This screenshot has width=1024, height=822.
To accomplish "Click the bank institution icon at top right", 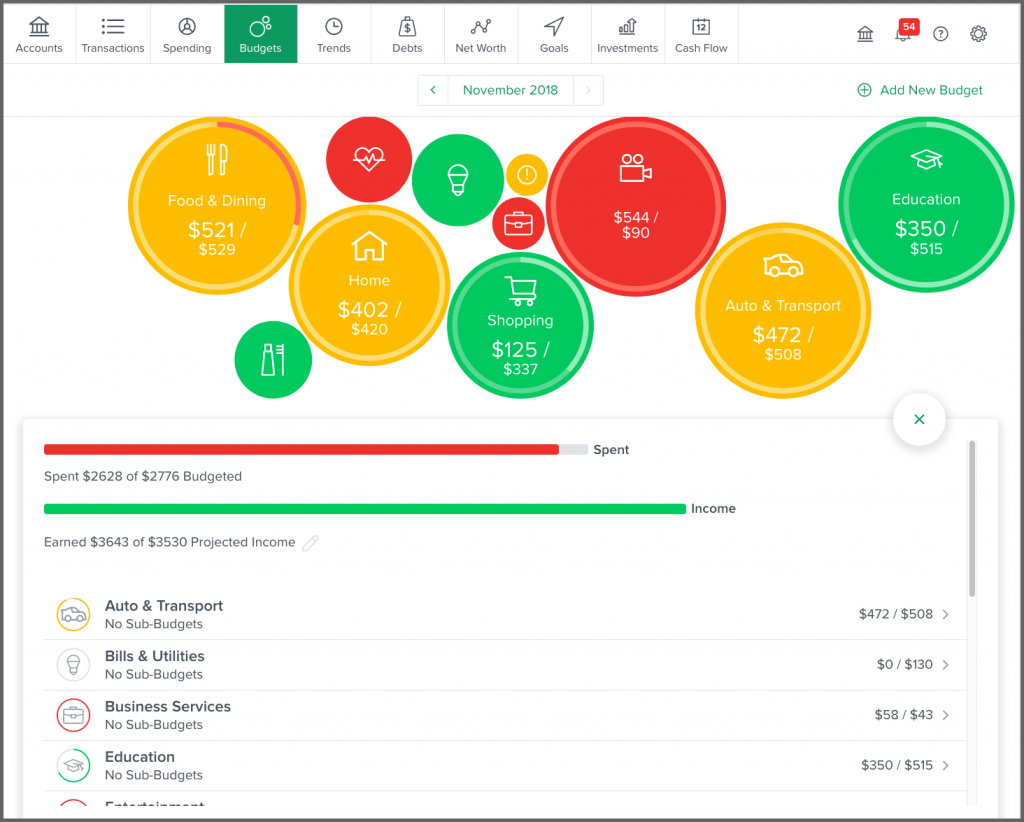I will pos(865,34).
